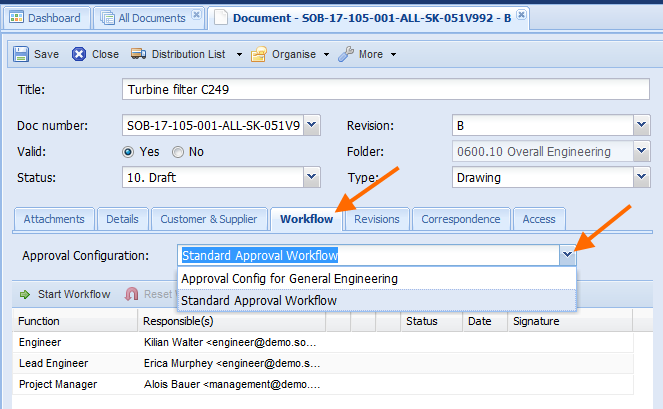Screen dimensions: 663x409
Task: Click the green Start Workflow arrow icon
Action: coord(25,294)
